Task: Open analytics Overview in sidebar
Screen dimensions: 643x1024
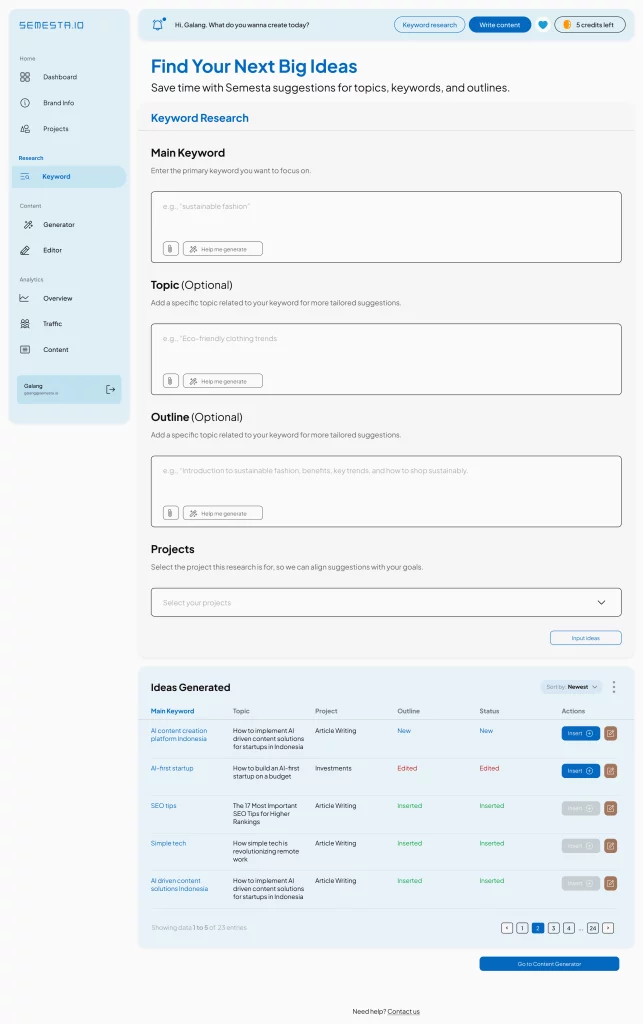Action: tap(57, 298)
